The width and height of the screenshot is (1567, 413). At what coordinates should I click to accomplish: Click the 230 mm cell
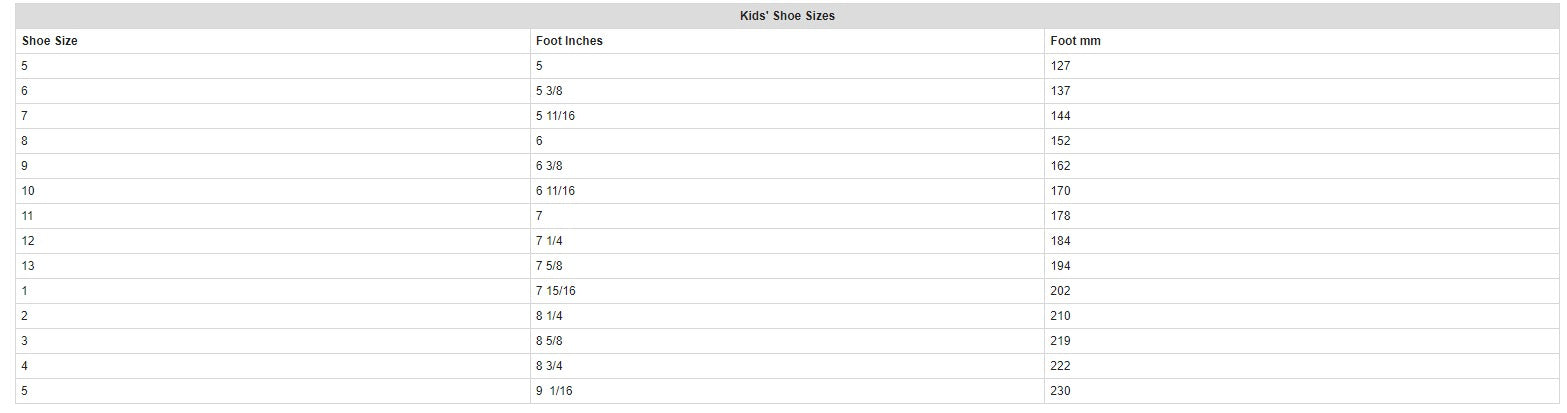tap(1061, 391)
